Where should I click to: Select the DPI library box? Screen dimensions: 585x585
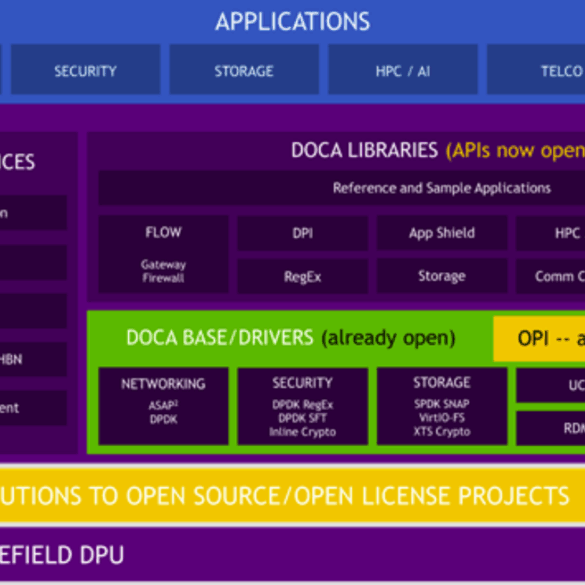(303, 233)
